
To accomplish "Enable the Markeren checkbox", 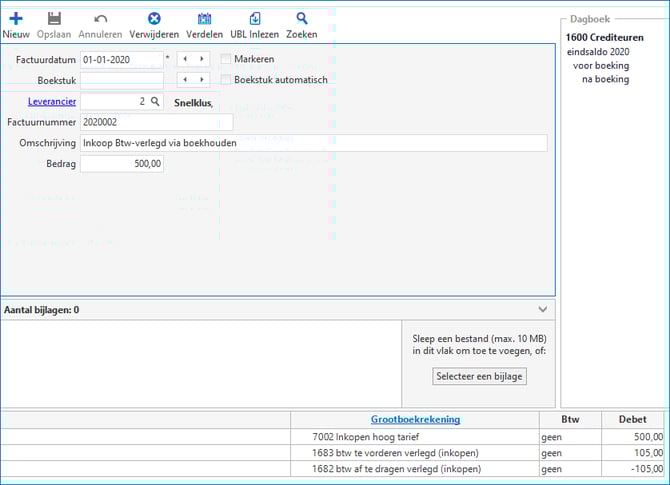I will (226, 60).
